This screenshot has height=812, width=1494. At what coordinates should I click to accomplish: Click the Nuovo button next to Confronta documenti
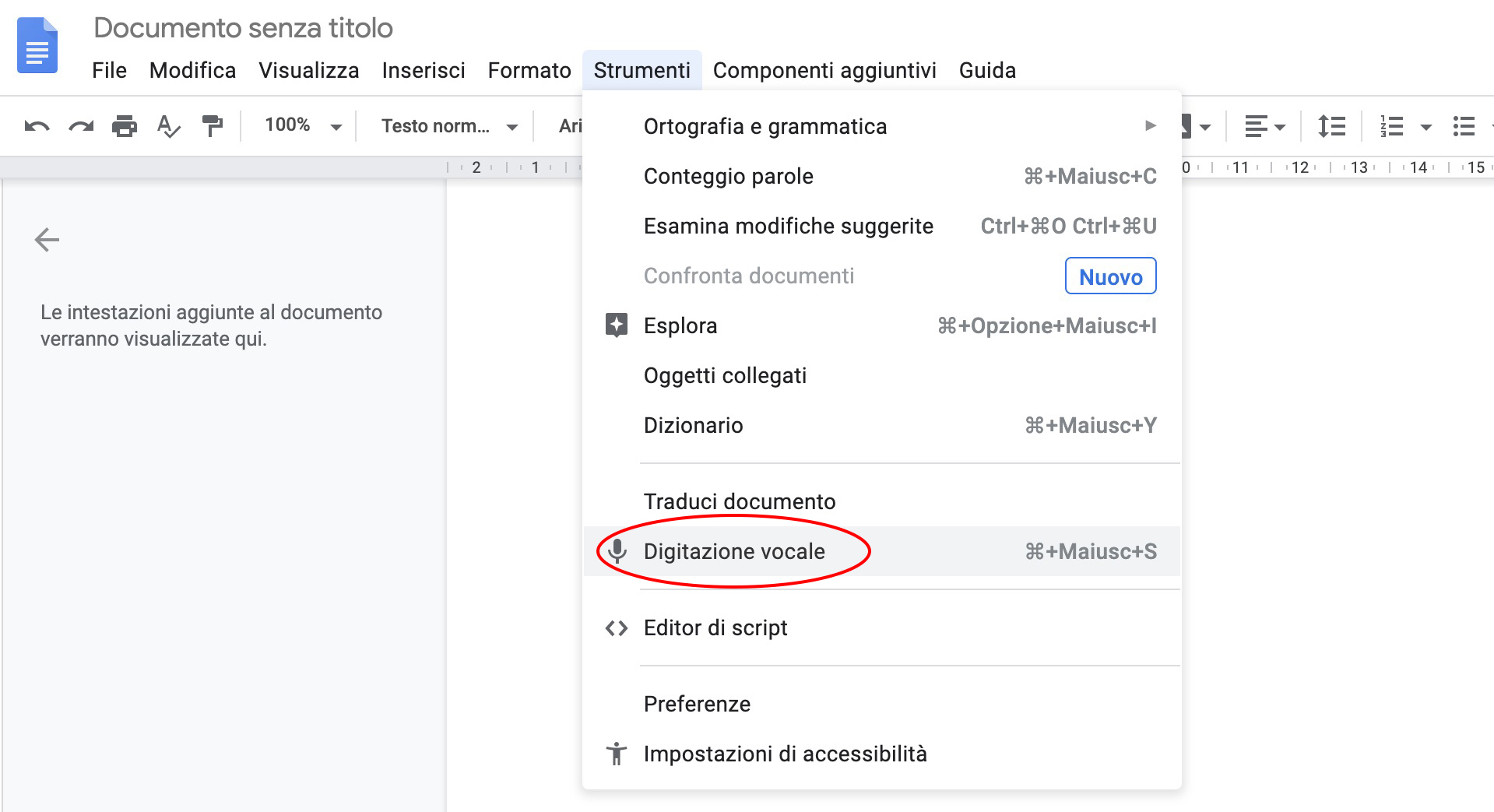[1110, 276]
